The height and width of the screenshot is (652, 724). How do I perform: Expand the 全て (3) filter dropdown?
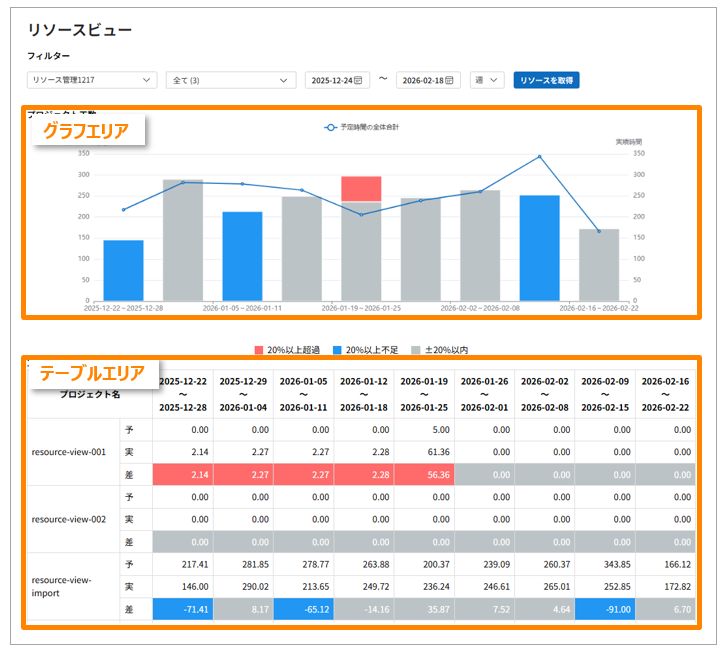230,80
